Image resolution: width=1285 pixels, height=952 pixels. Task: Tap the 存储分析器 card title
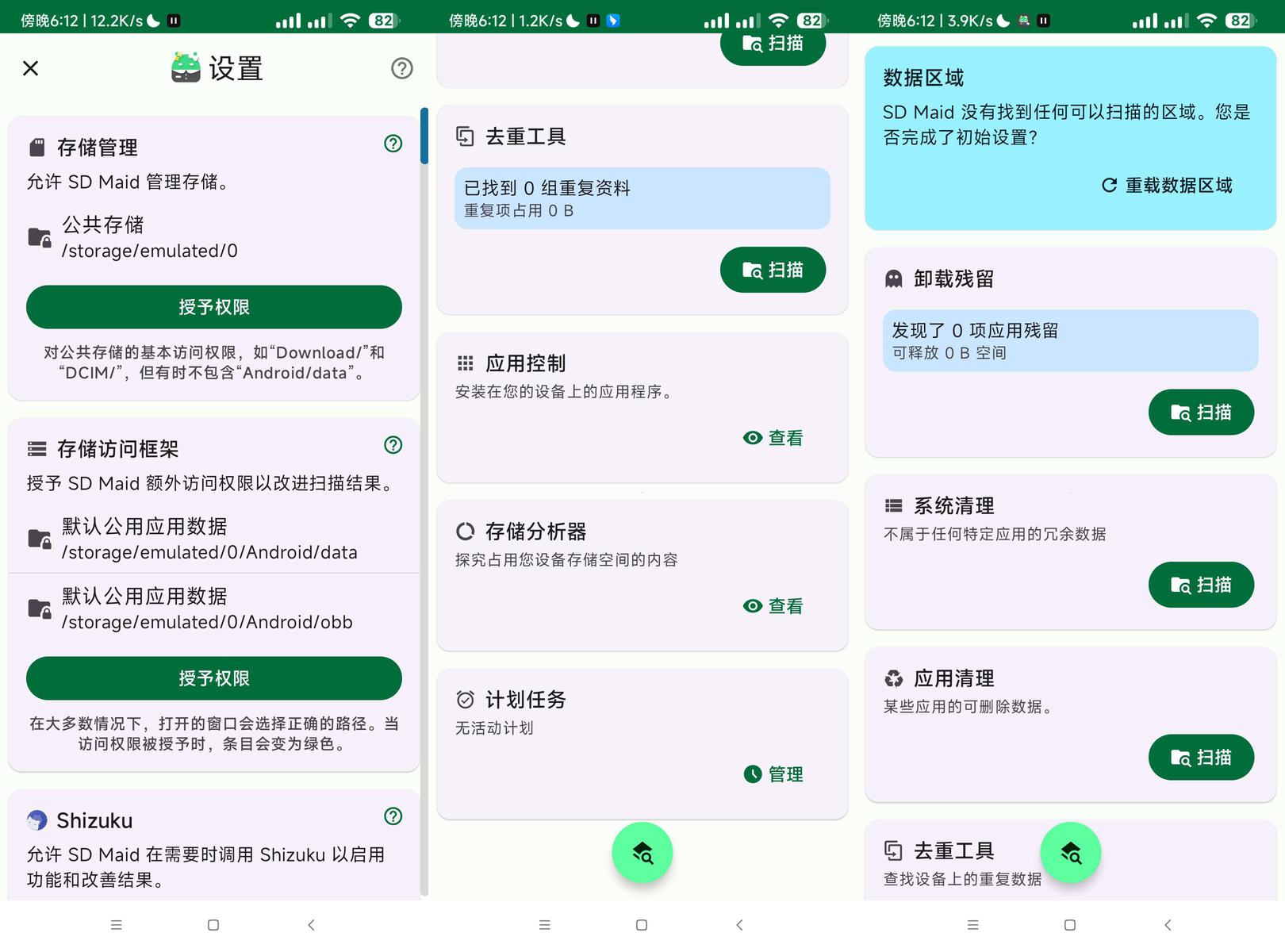pyautogui.click(x=536, y=532)
